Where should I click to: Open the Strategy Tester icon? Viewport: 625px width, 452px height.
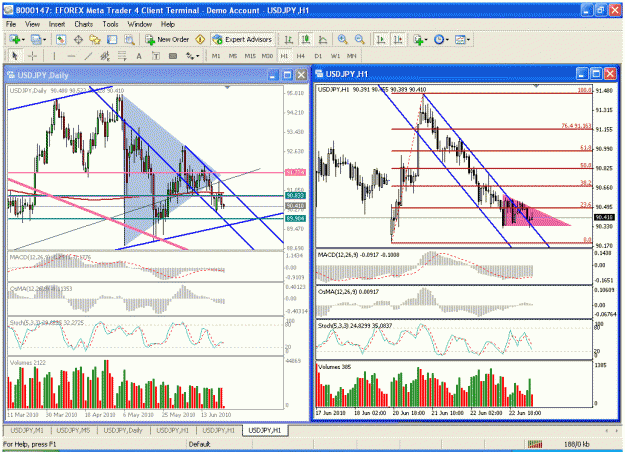129,39
